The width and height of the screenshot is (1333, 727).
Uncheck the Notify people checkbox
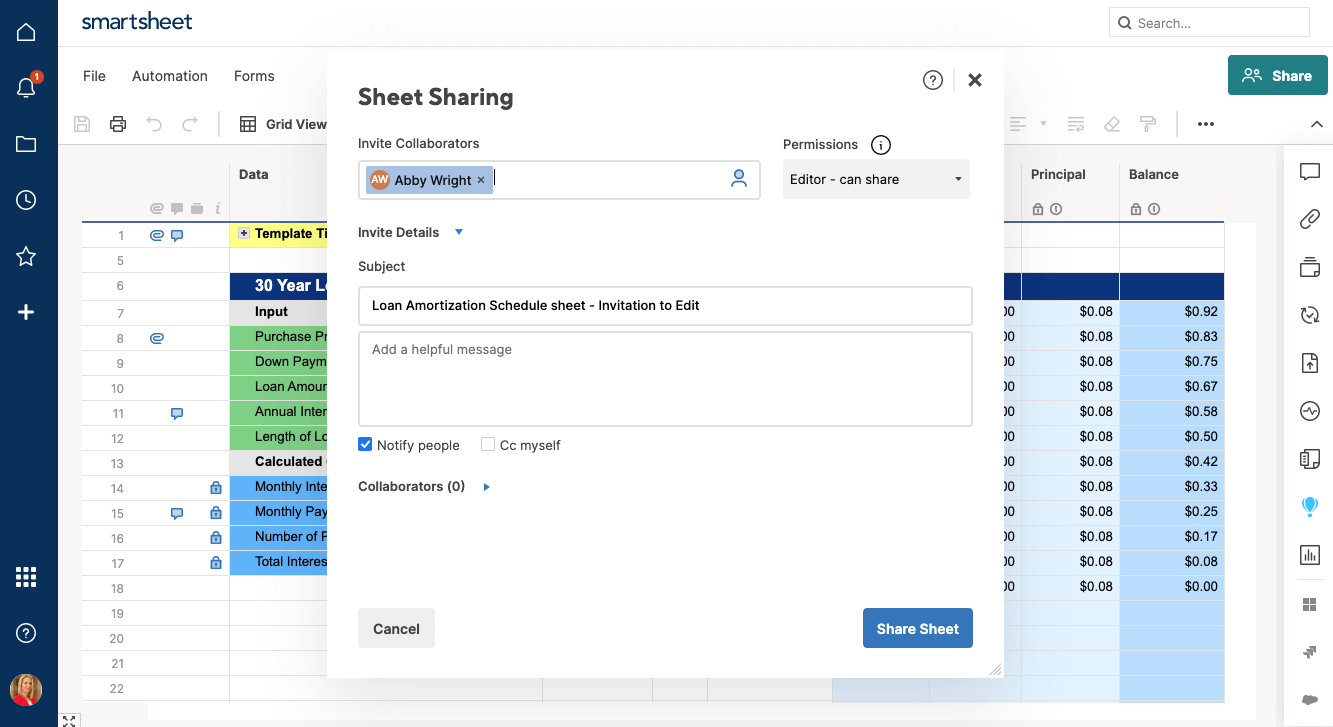pos(365,445)
